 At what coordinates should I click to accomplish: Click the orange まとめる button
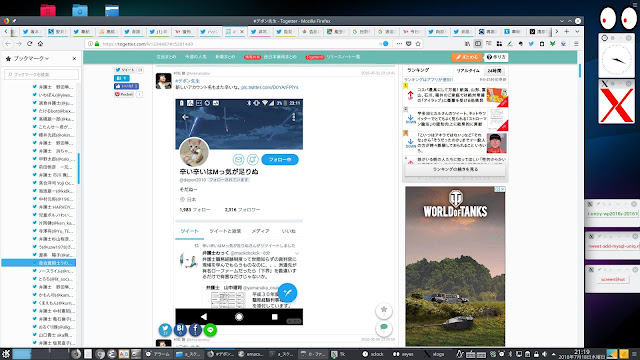coord(467,57)
